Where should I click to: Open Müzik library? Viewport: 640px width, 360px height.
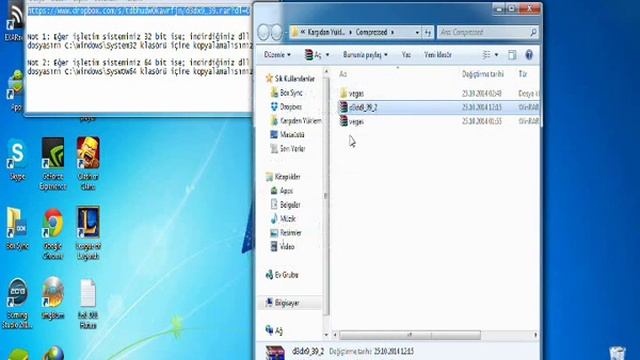click(x=283, y=219)
